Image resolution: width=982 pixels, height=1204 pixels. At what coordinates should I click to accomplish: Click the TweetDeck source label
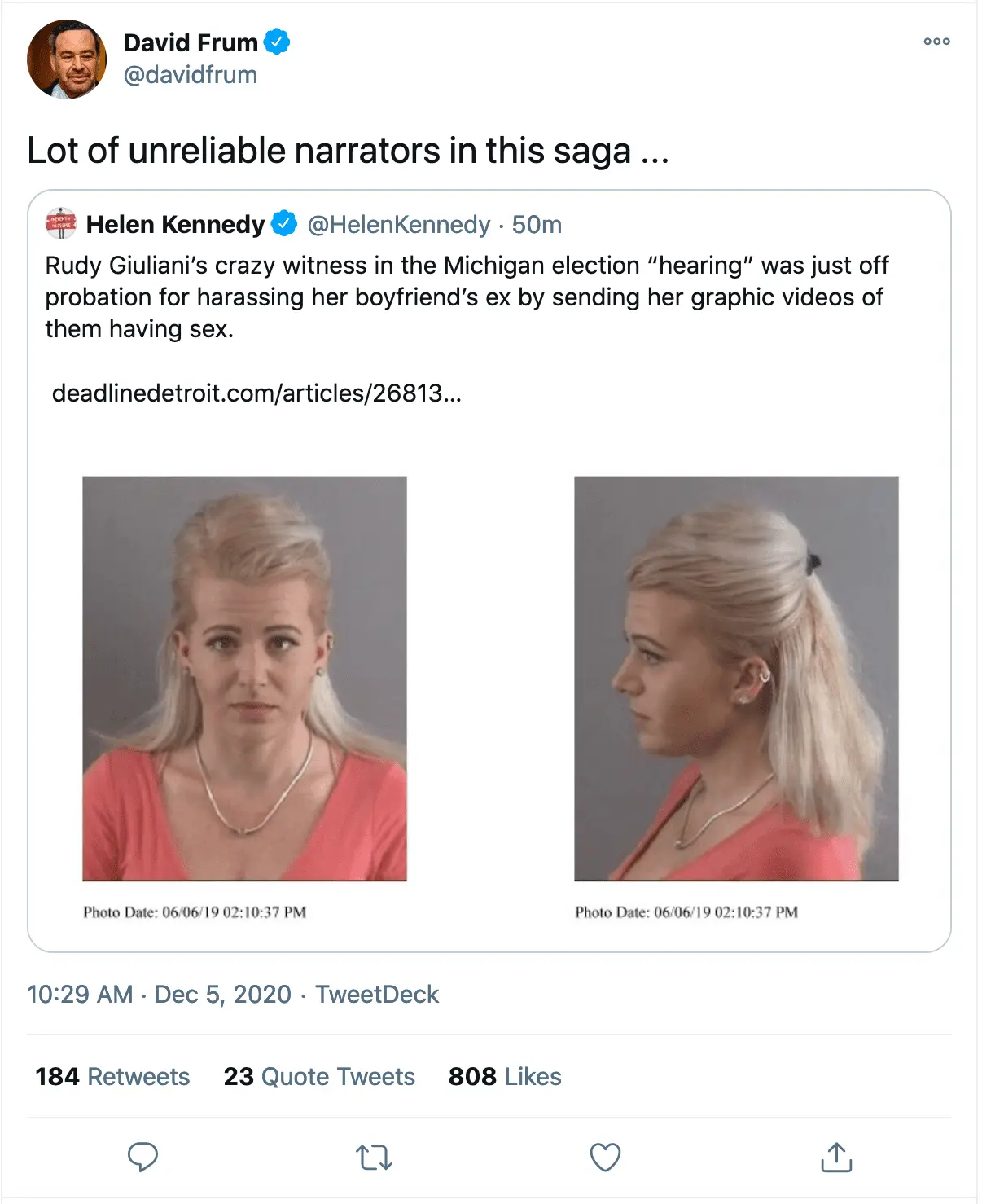pos(377,995)
